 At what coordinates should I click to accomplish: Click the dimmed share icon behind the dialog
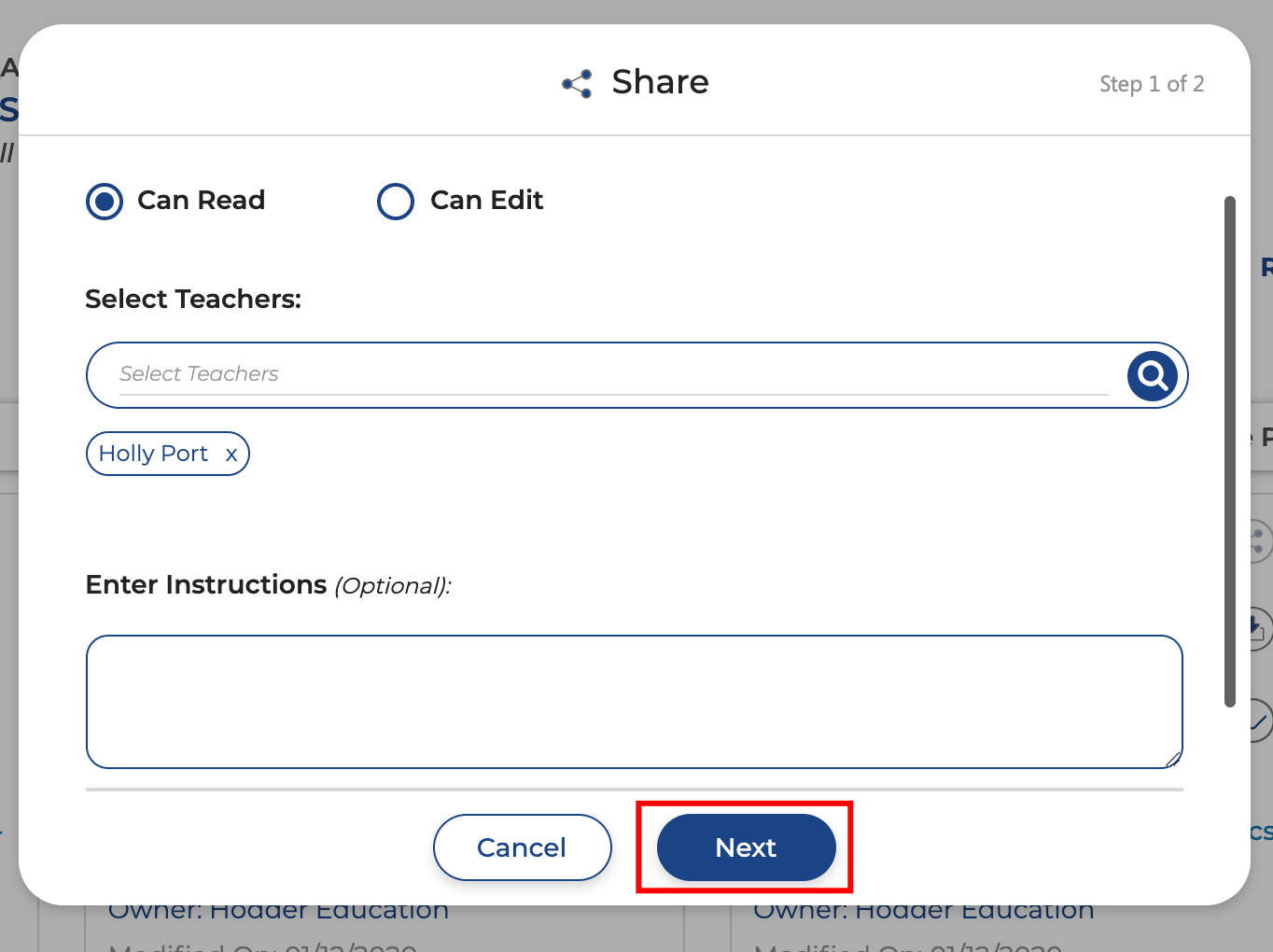[1260, 541]
